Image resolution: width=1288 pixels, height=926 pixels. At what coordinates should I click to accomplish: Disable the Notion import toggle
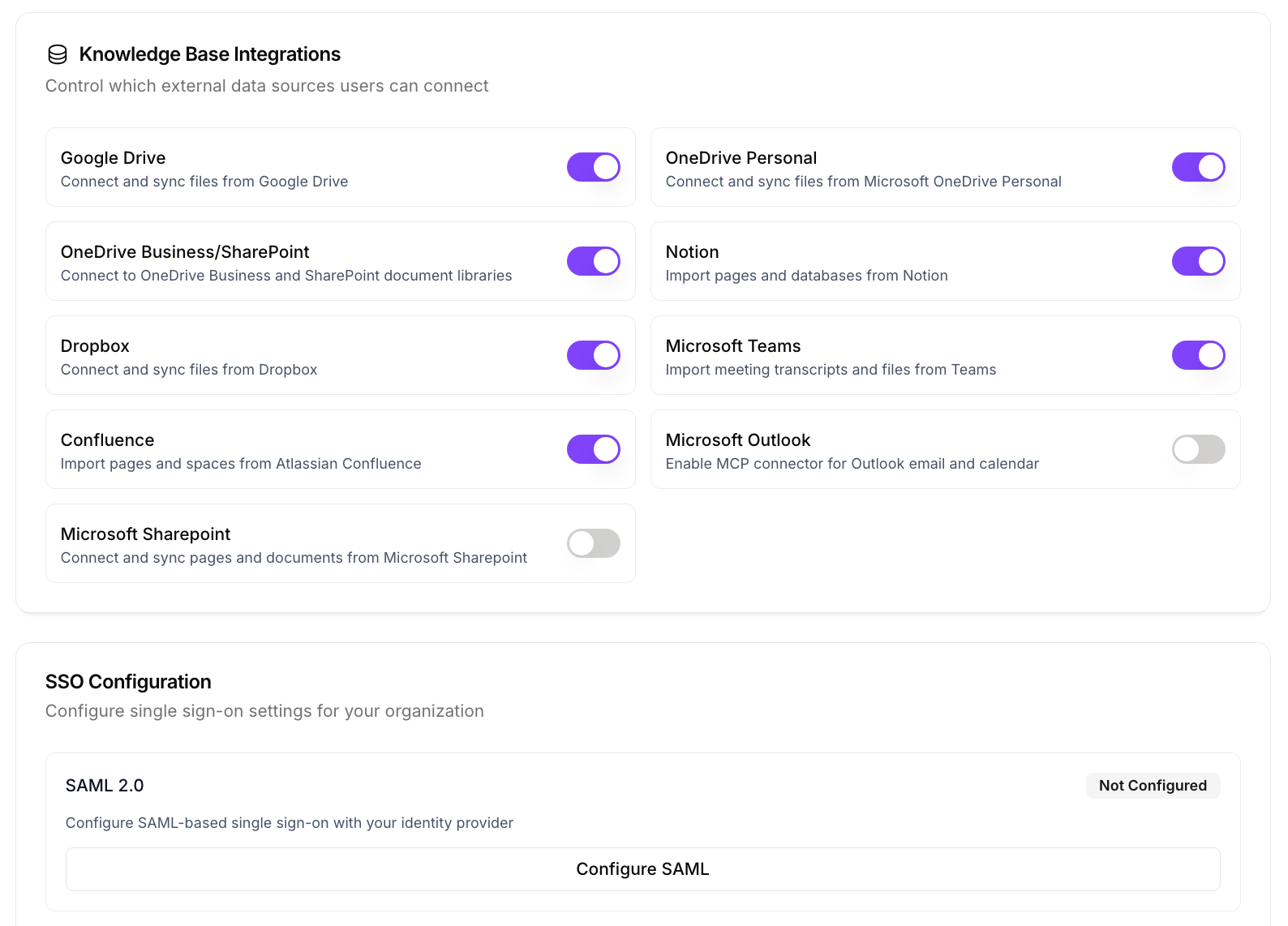point(1198,261)
